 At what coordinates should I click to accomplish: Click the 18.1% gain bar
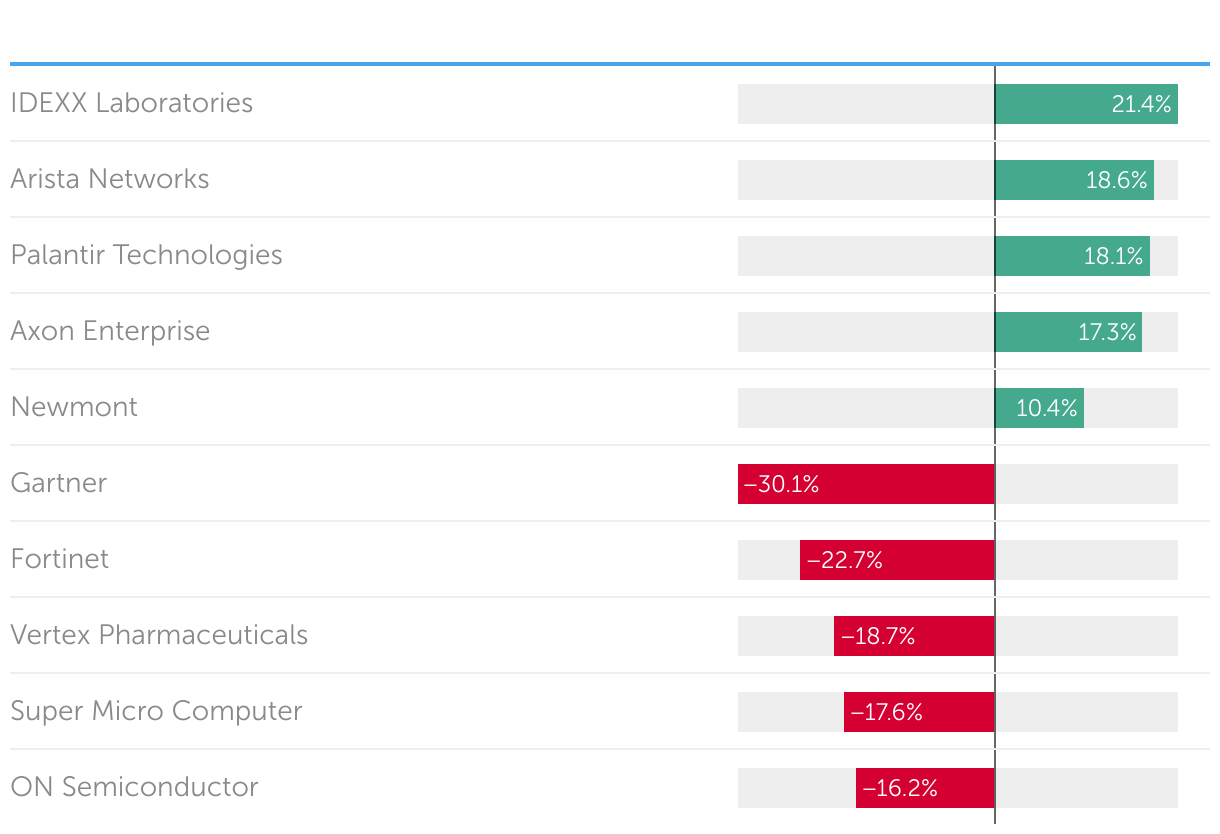[x=1072, y=256]
